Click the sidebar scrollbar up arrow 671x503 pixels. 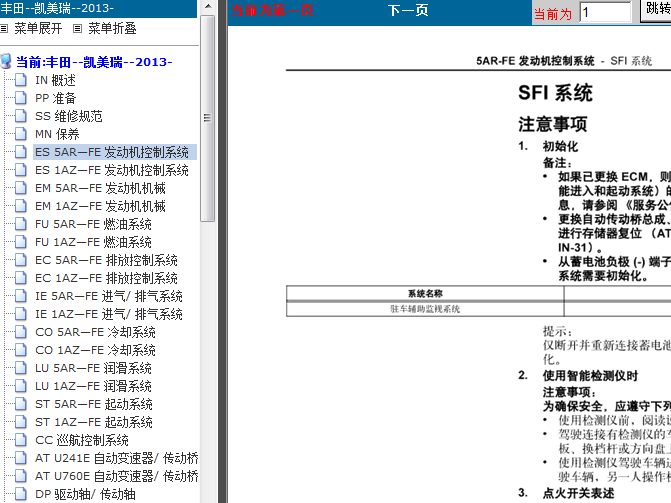(208, 6)
